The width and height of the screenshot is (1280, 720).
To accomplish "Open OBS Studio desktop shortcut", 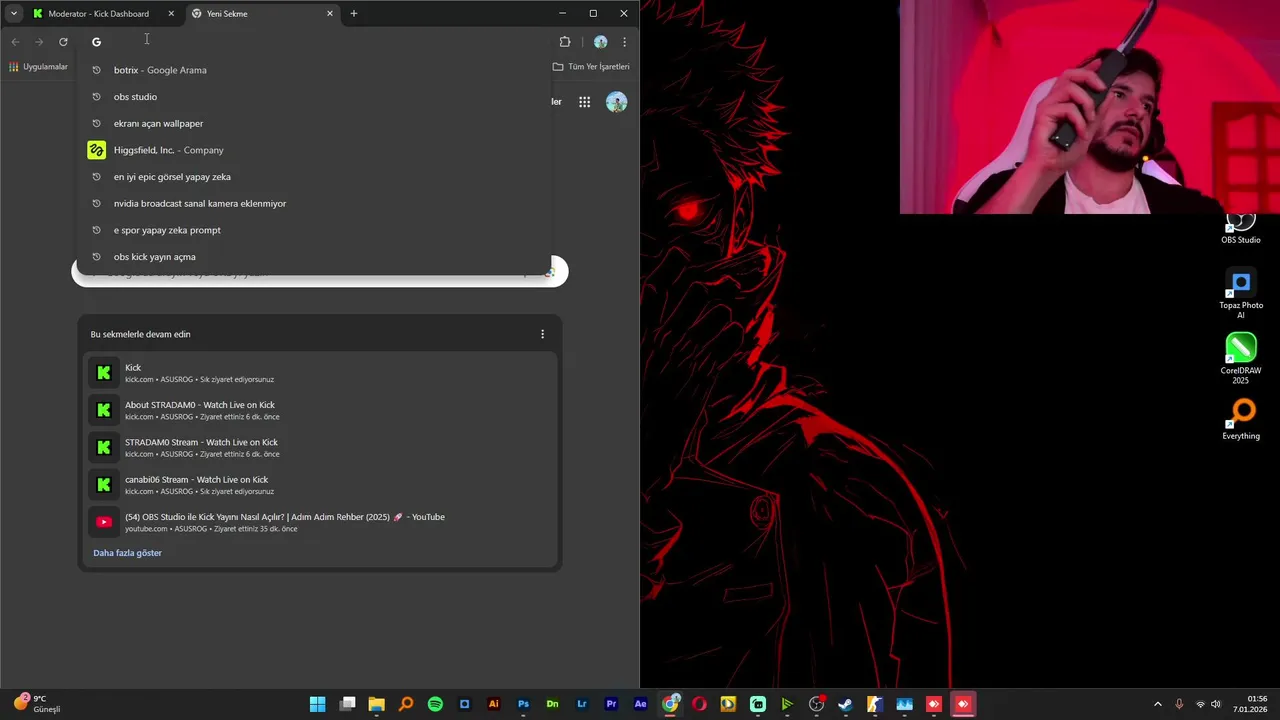I will [1241, 229].
